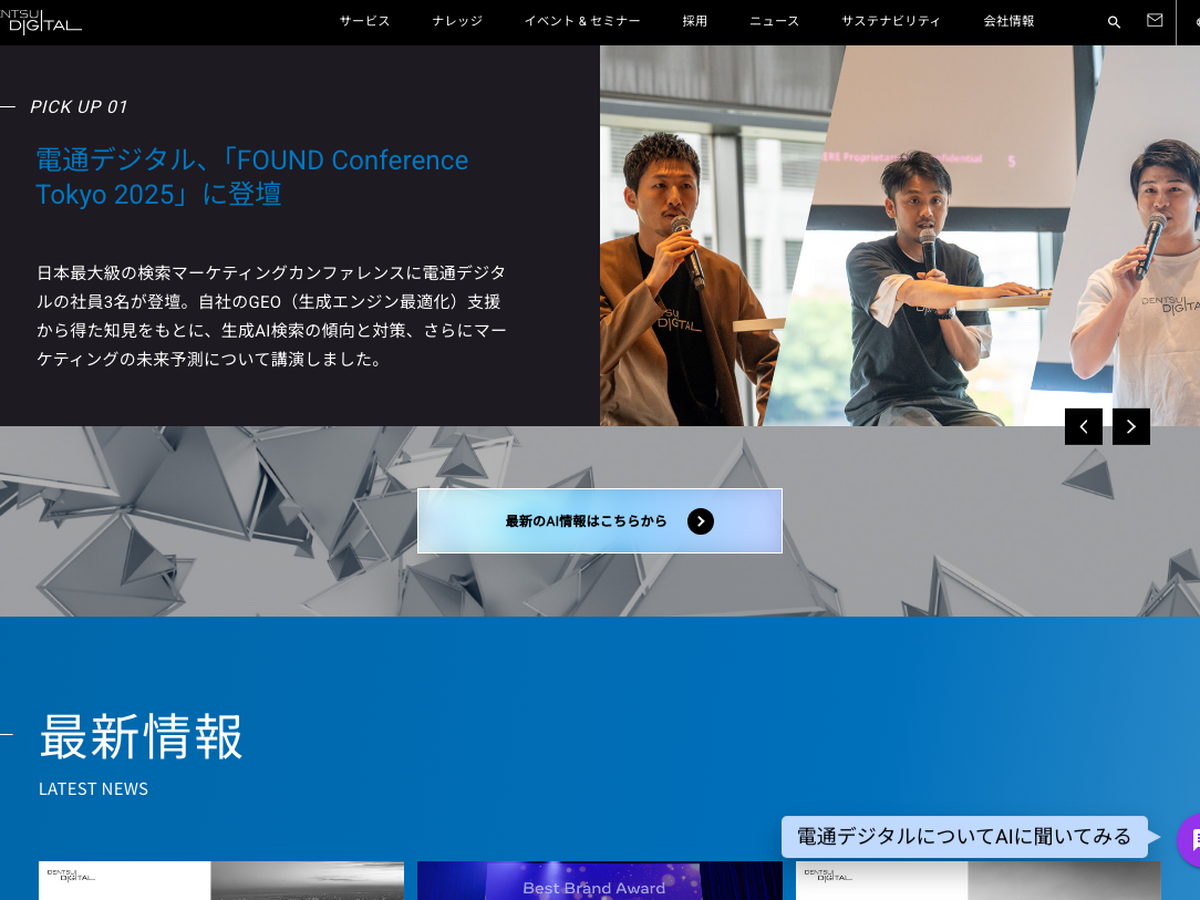Open the サービス menu
Image resolution: width=1200 pixels, height=900 pixels.
tap(365, 21)
